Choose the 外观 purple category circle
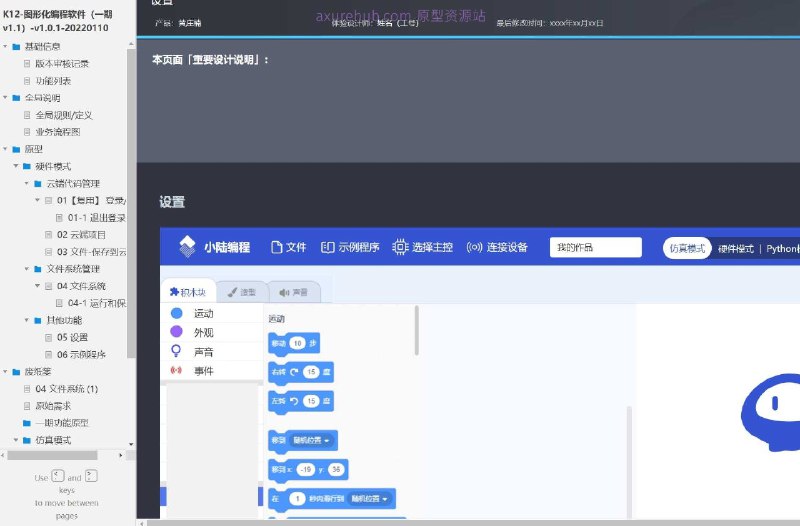 (177, 332)
